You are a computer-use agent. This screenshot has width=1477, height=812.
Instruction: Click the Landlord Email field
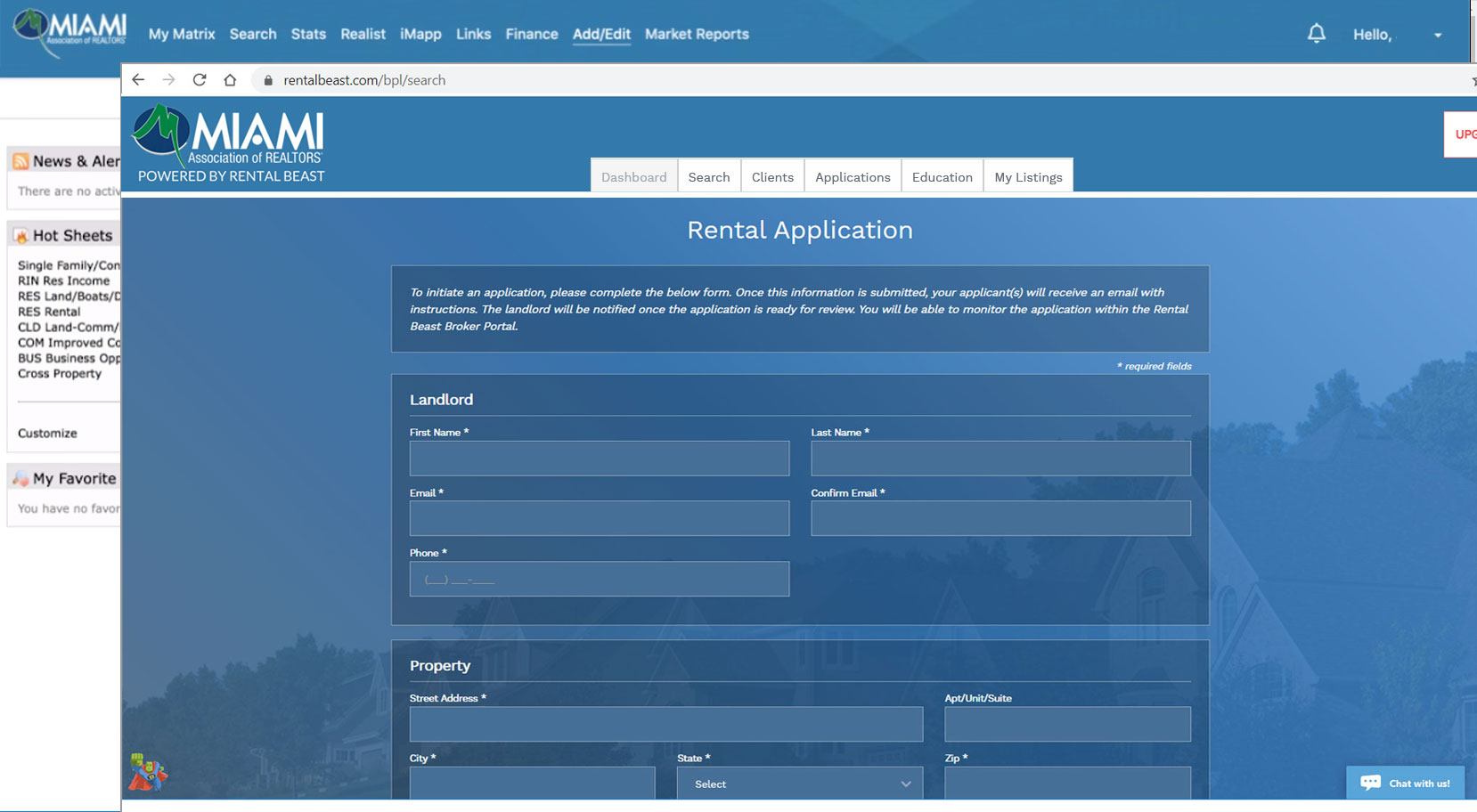point(600,518)
